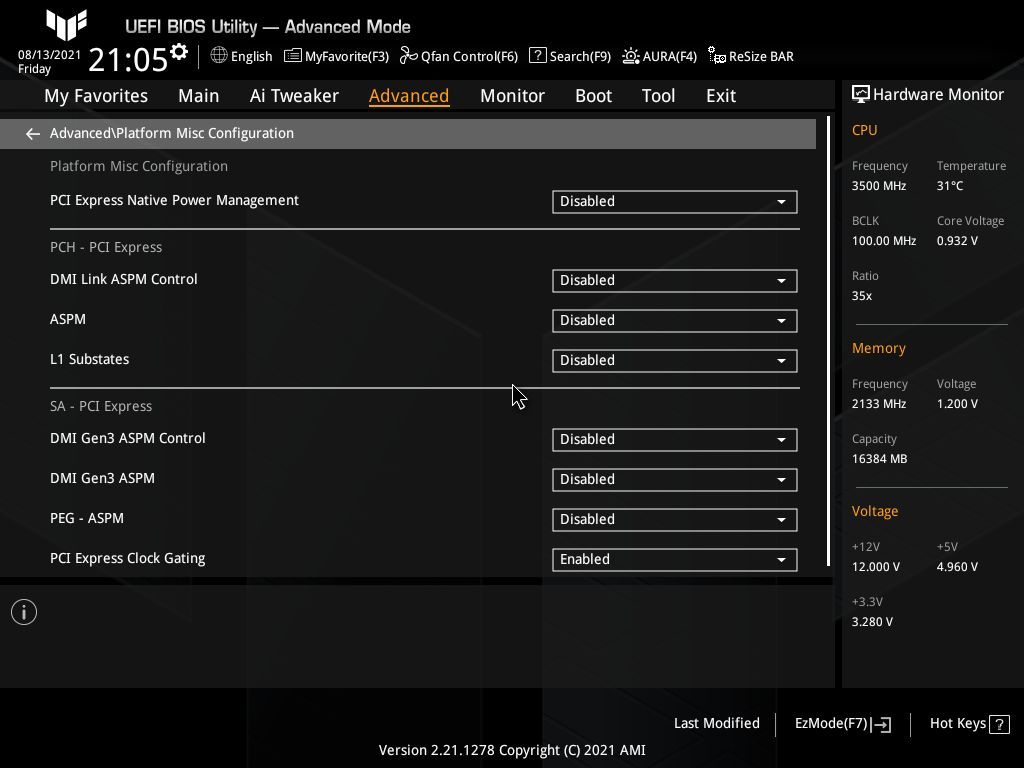This screenshot has width=1024, height=768.
Task: Click the Voltage heading in Hardware Monitor
Action: pos(874,511)
